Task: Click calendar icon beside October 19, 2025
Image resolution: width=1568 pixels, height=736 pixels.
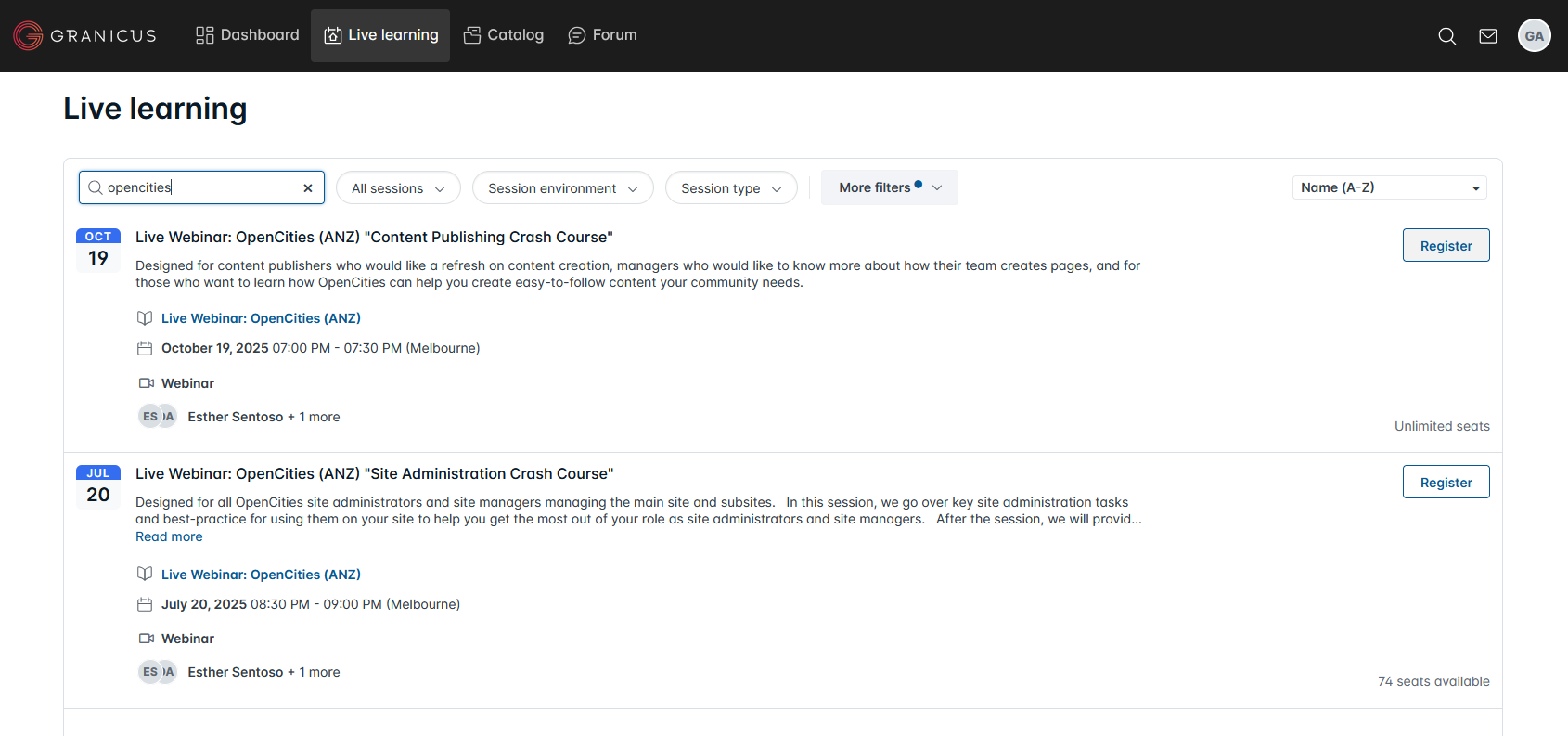Action: click(x=145, y=348)
